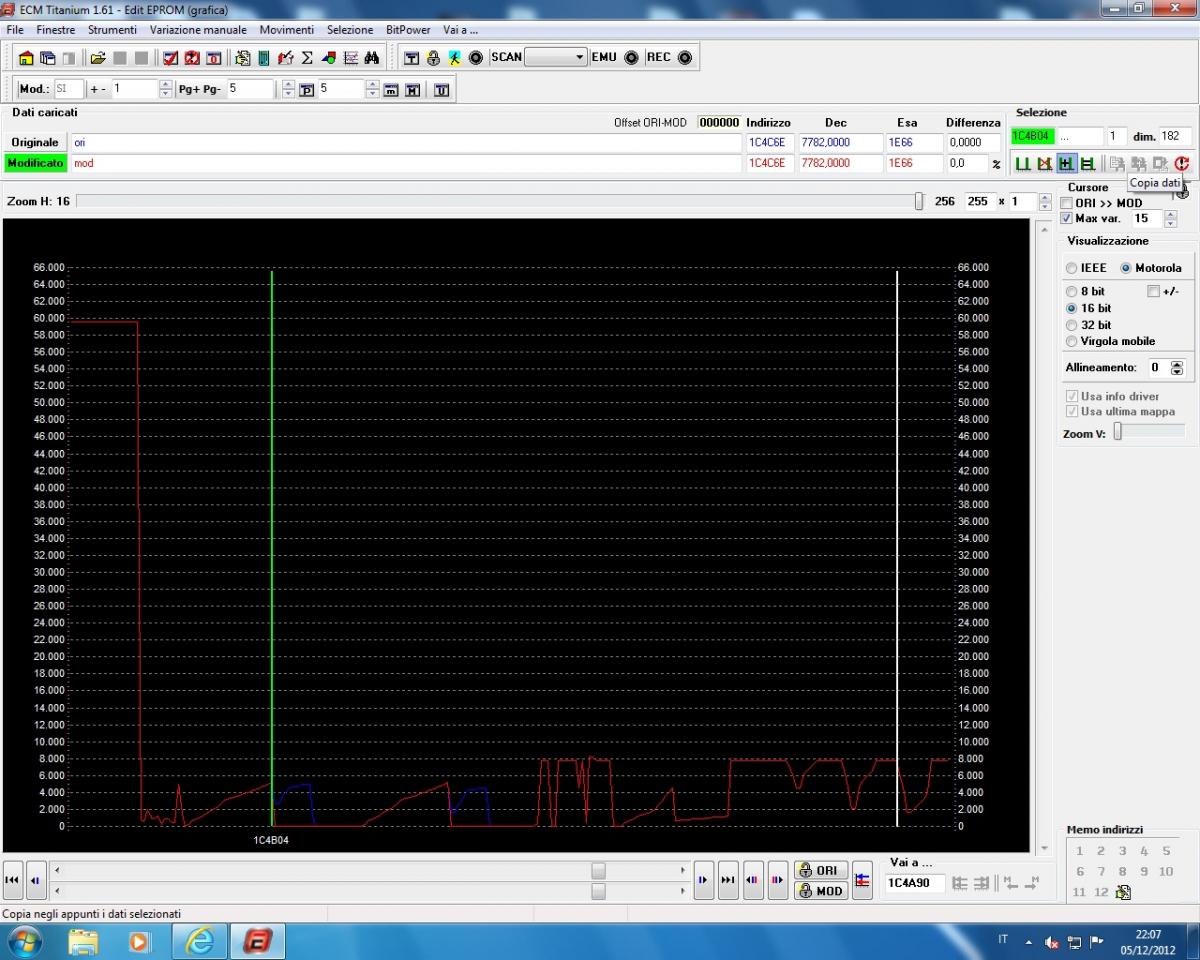Click the ORI lock button

coord(820,870)
